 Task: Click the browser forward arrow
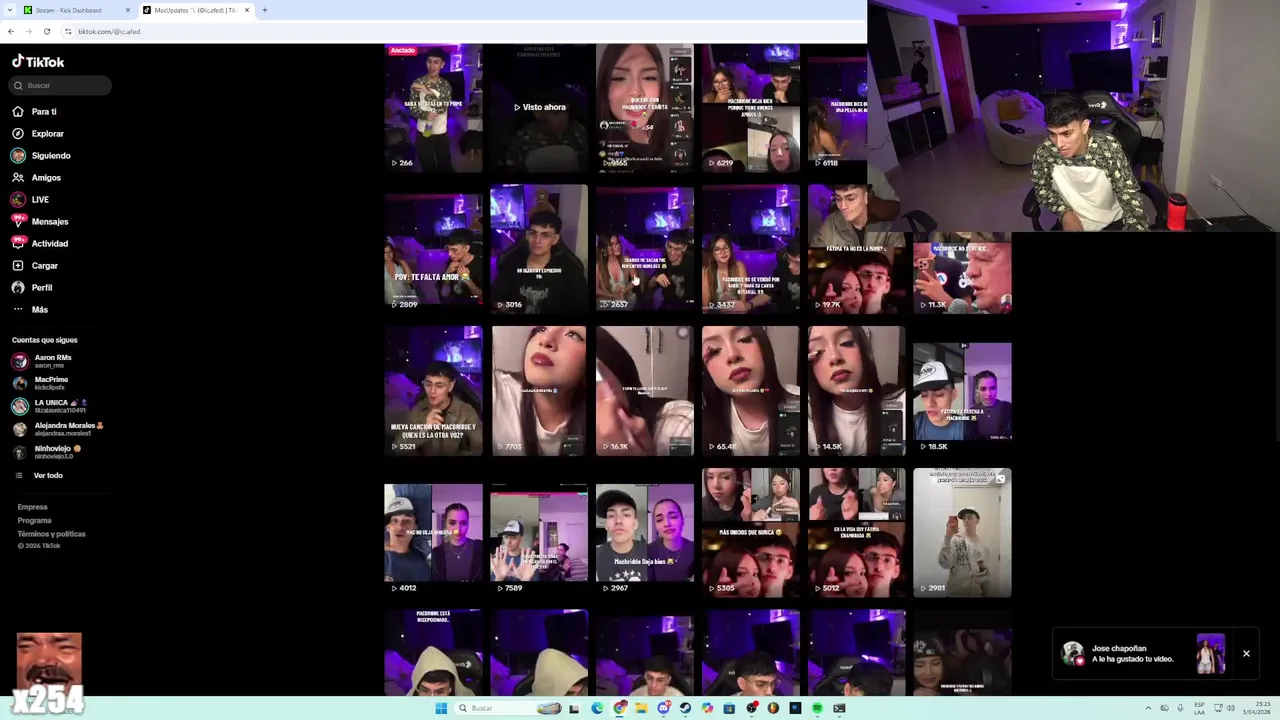point(28,31)
